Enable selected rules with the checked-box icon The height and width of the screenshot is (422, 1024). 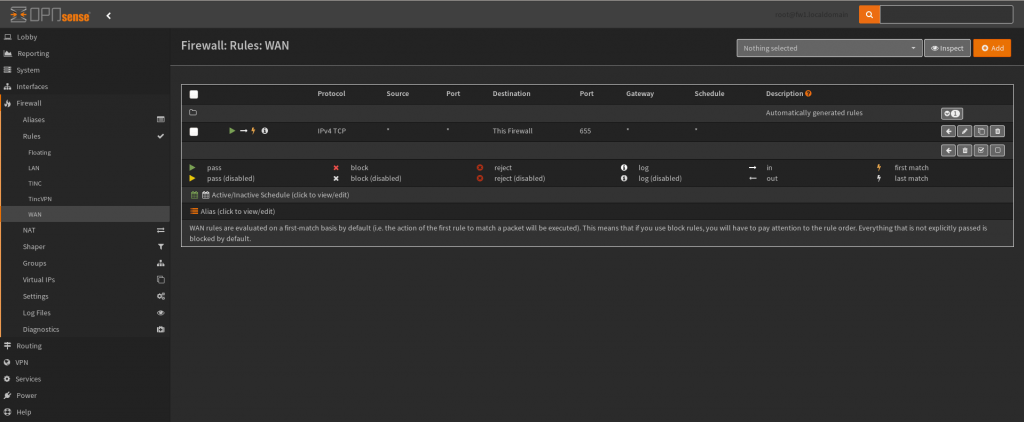coord(981,150)
